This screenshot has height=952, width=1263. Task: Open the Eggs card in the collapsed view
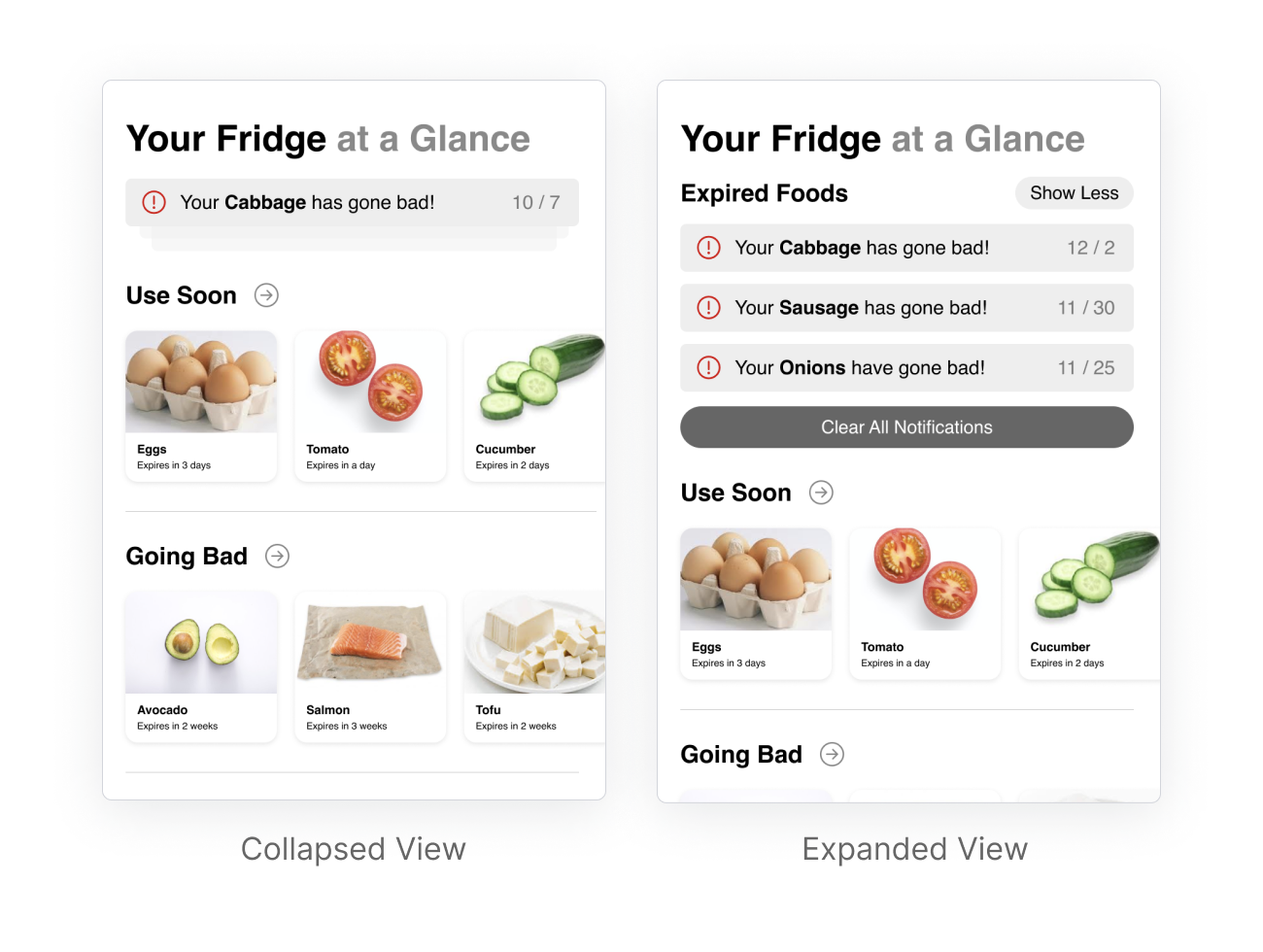click(201, 406)
